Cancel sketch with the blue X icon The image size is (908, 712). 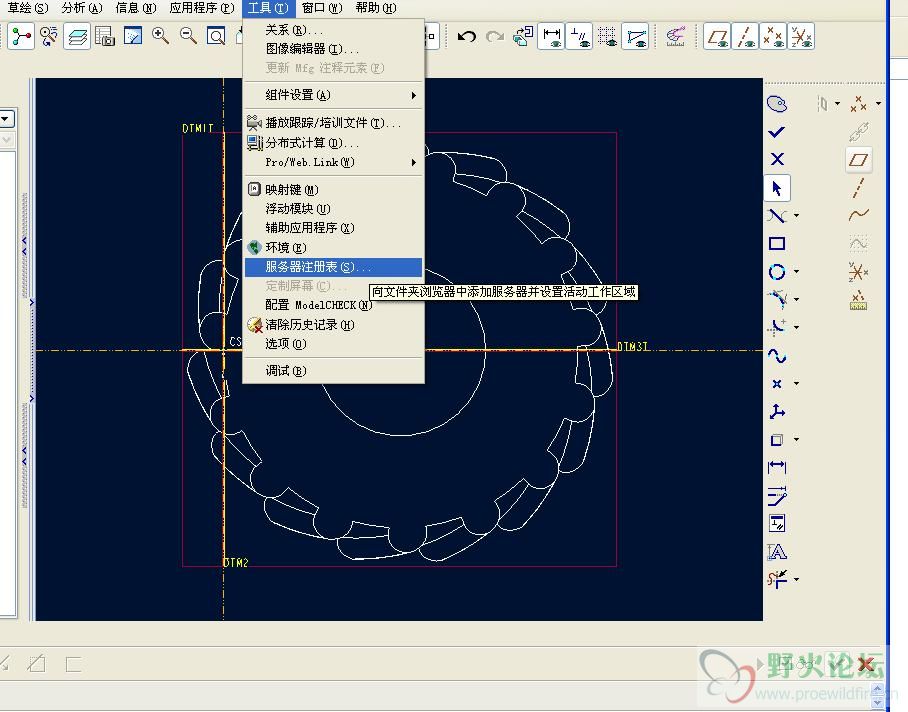777,159
